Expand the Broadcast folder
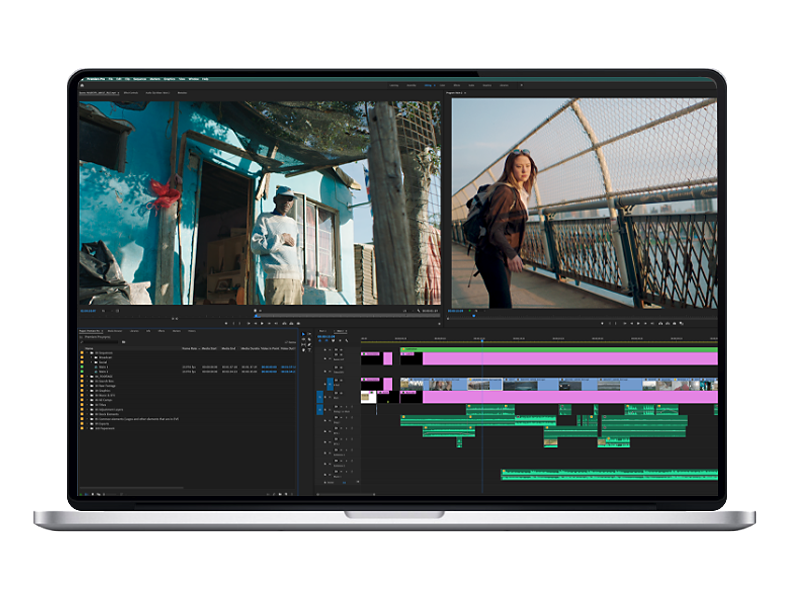The height and width of the screenshot is (600, 800). [90, 356]
